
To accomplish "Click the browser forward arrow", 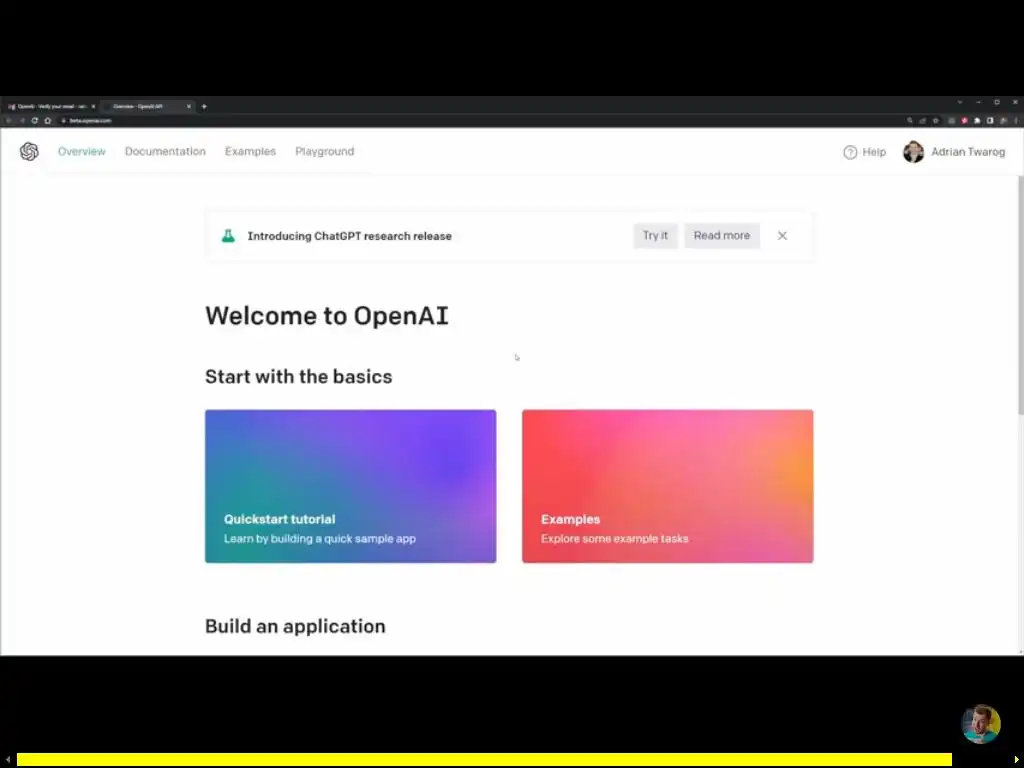I will click(x=22, y=121).
